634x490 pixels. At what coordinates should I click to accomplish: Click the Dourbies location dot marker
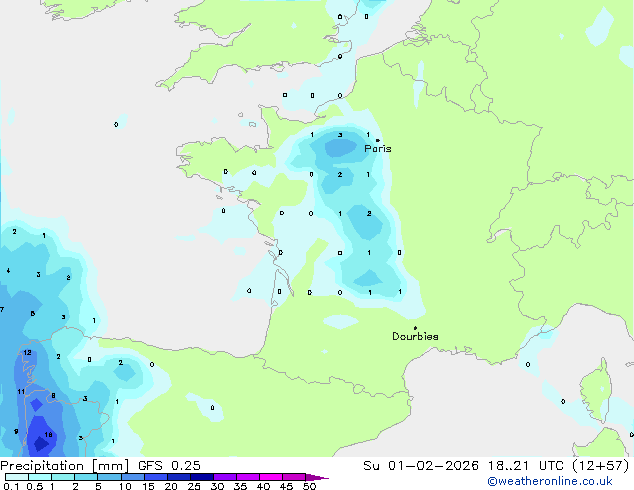pyautogui.click(x=415, y=328)
